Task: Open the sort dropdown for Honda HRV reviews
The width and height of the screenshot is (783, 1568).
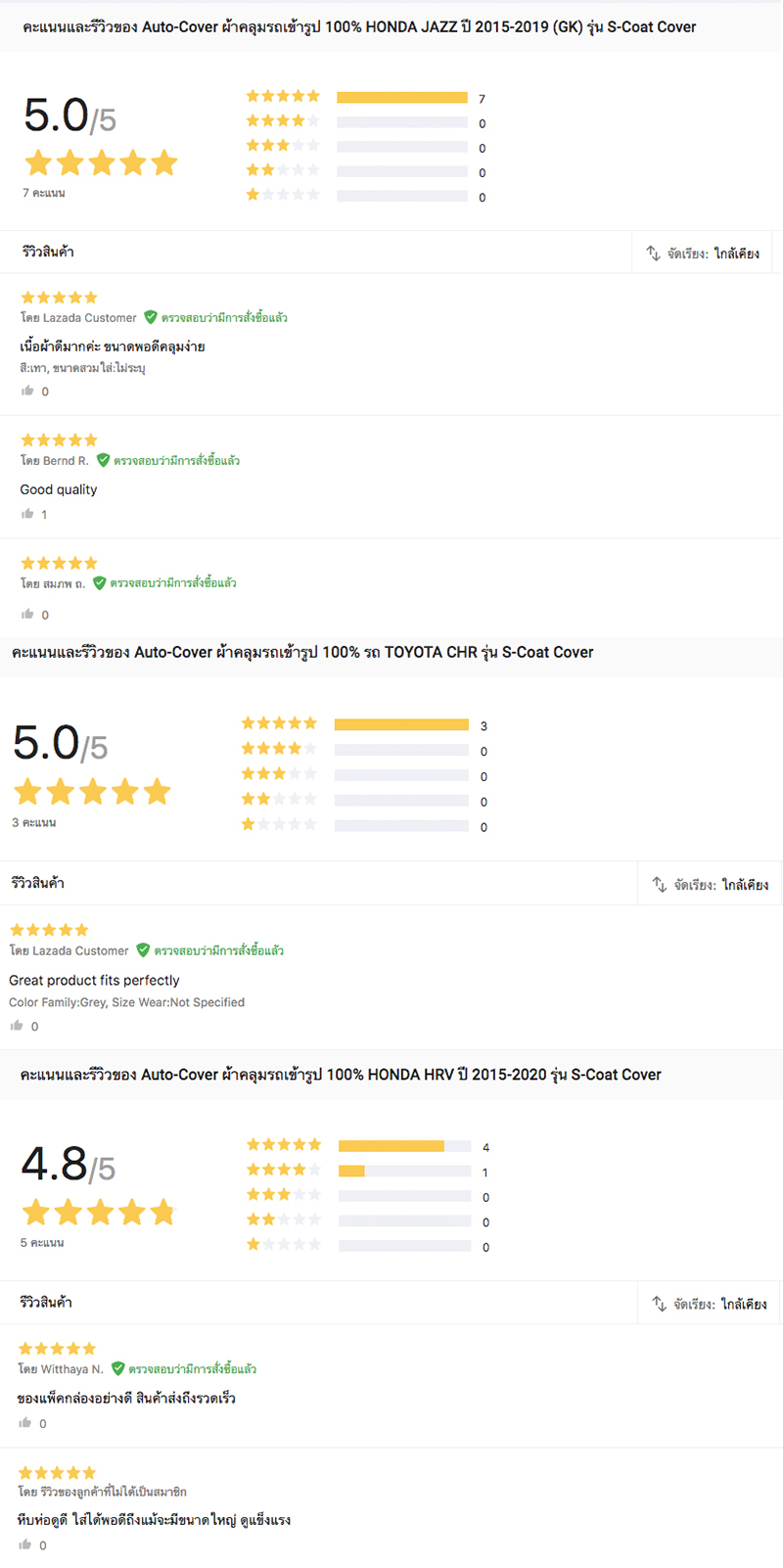Action: tap(709, 1304)
